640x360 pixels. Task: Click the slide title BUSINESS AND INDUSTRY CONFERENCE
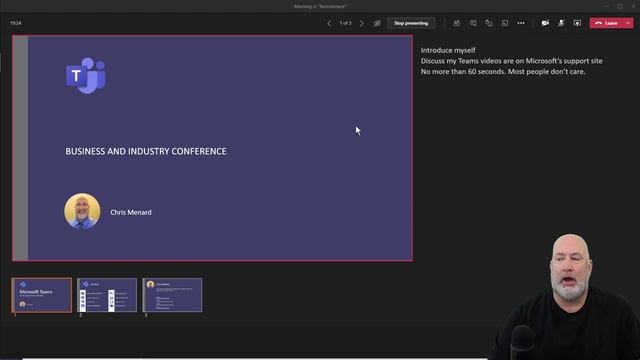146,151
